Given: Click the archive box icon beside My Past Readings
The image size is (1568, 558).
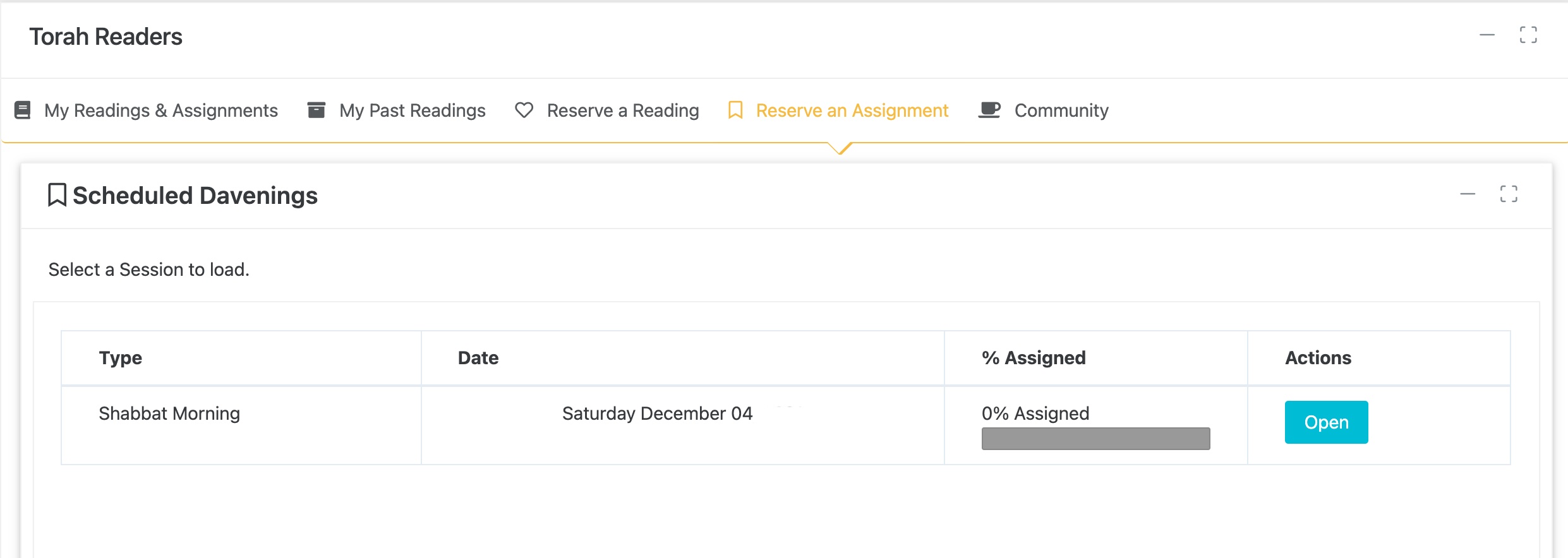Looking at the screenshot, I should point(316,110).
